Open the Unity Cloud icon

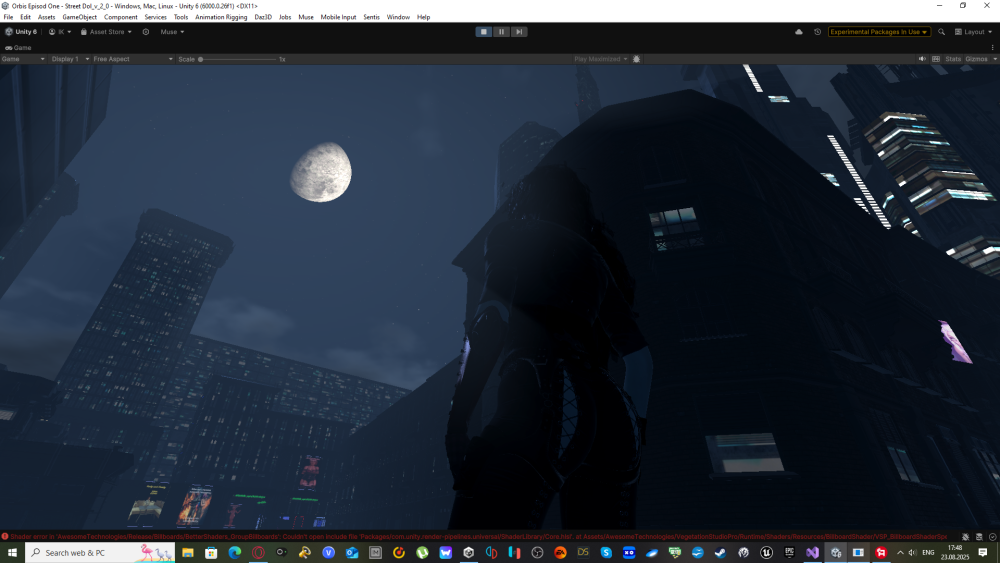coord(798,32)
